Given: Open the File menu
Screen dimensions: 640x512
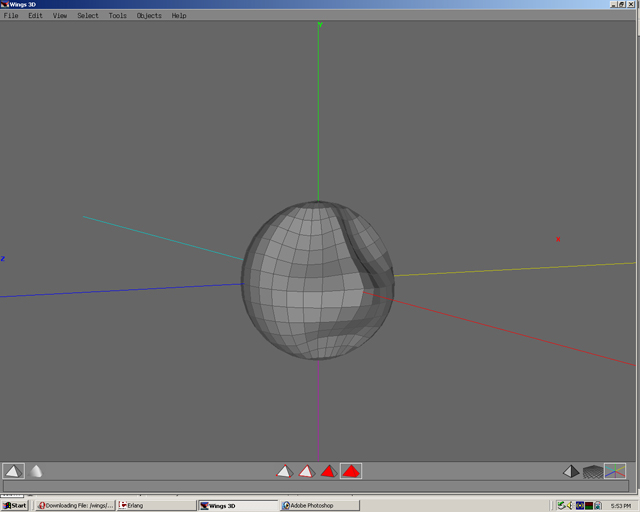Looking at the screenshot, I should click(x=11, y=16).
